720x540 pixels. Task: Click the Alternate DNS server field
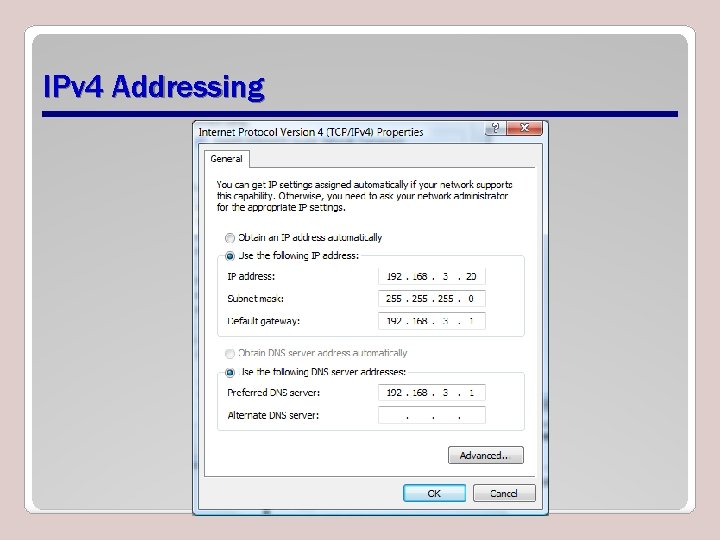click(x=432, y=415)
